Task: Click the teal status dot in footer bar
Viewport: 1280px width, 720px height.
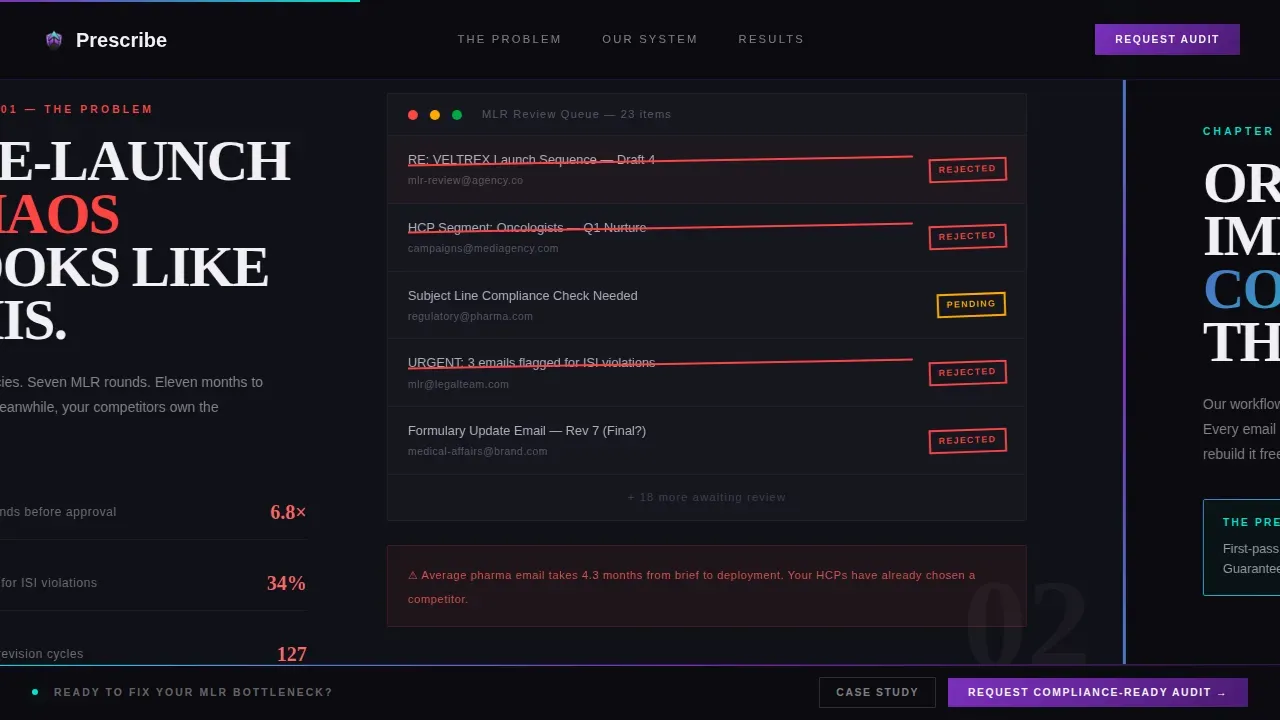Action: (35, 692)
